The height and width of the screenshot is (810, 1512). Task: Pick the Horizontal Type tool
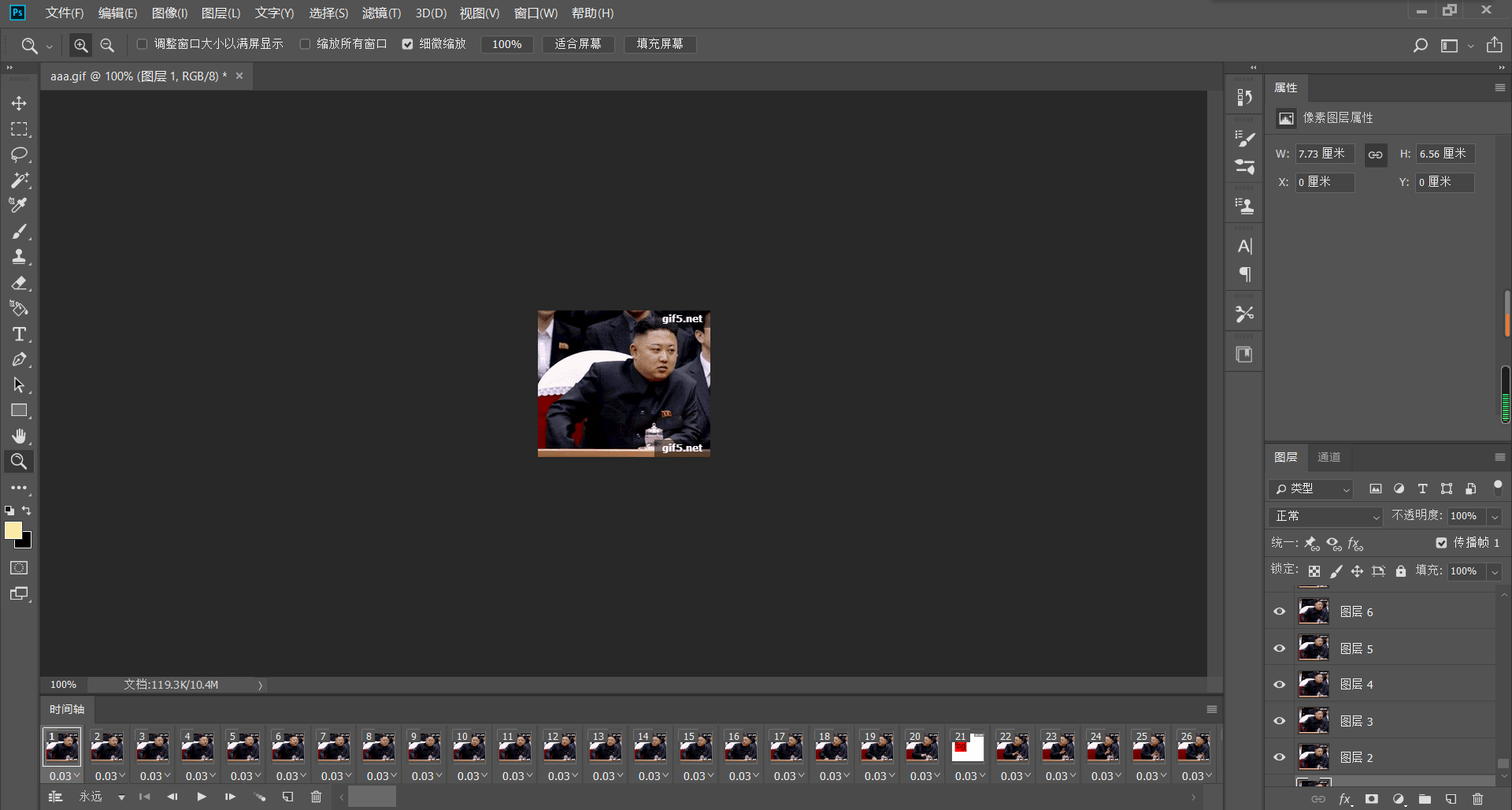tap(19, 334)
